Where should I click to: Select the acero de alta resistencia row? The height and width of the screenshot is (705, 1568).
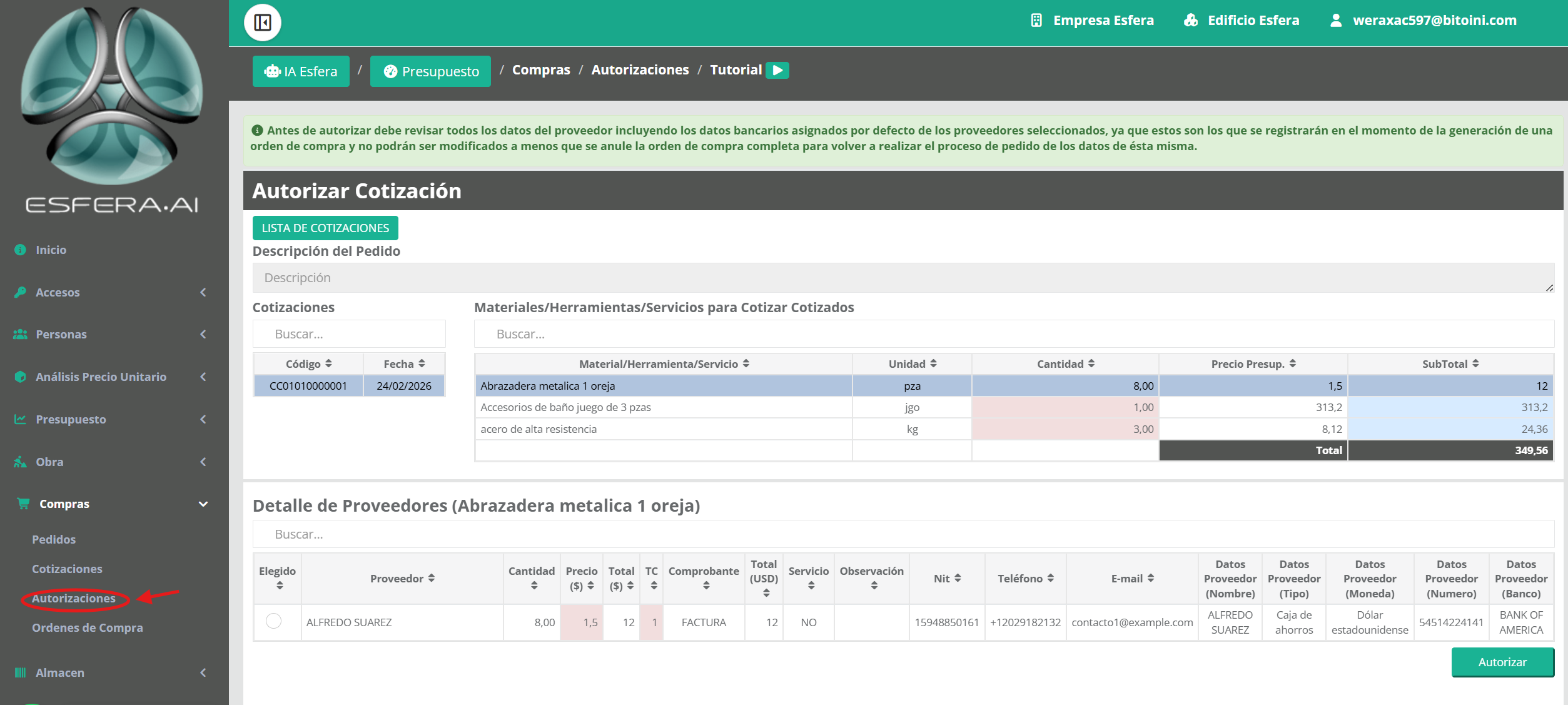pos(1014,429)
